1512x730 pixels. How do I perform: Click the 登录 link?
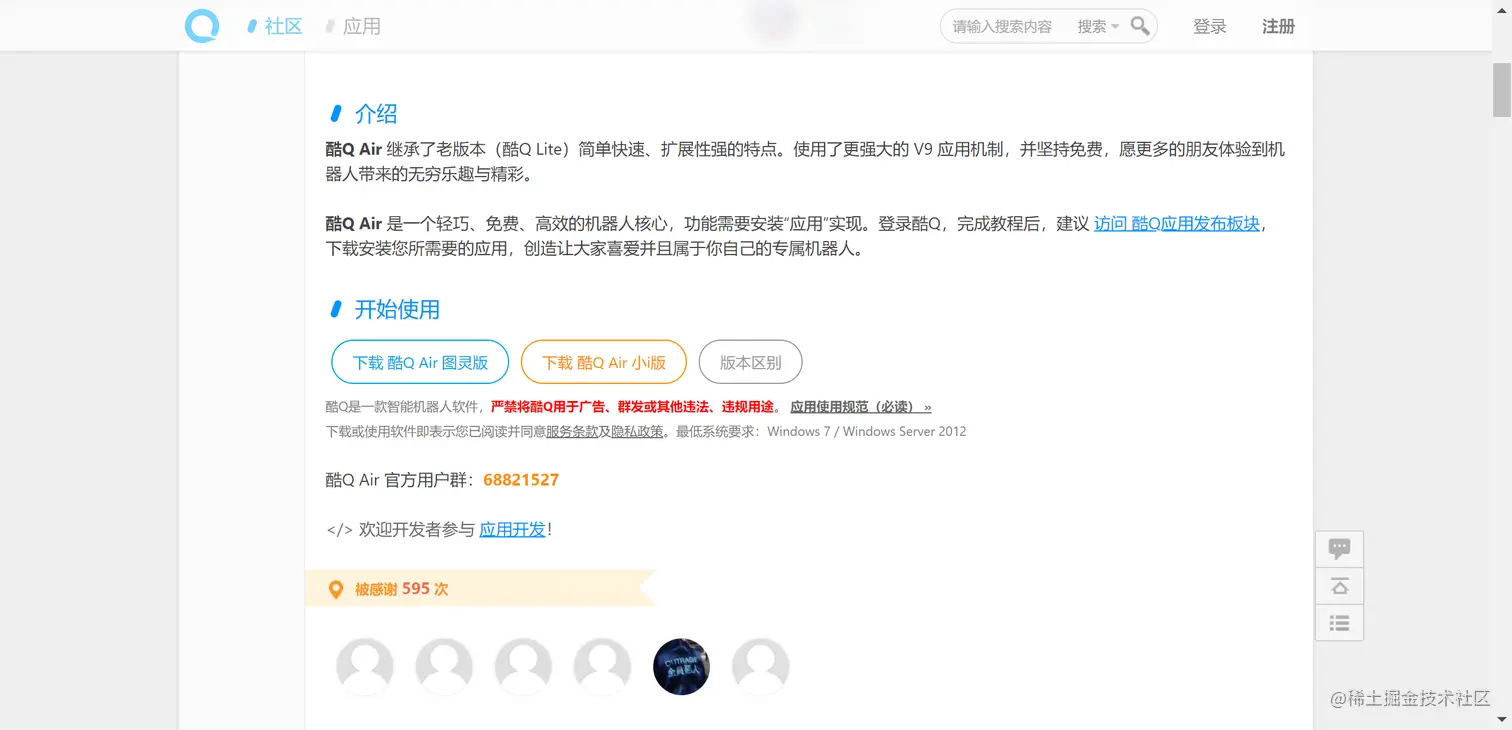[x=1210, y=26]
